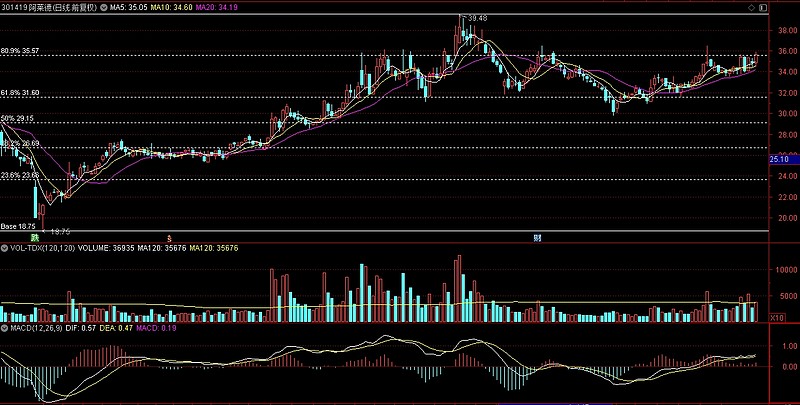The image size is (800, 405).
Task: Click the 23.6% Fibonacci level label
Action: pyautogui.click(x=20, y=175)
